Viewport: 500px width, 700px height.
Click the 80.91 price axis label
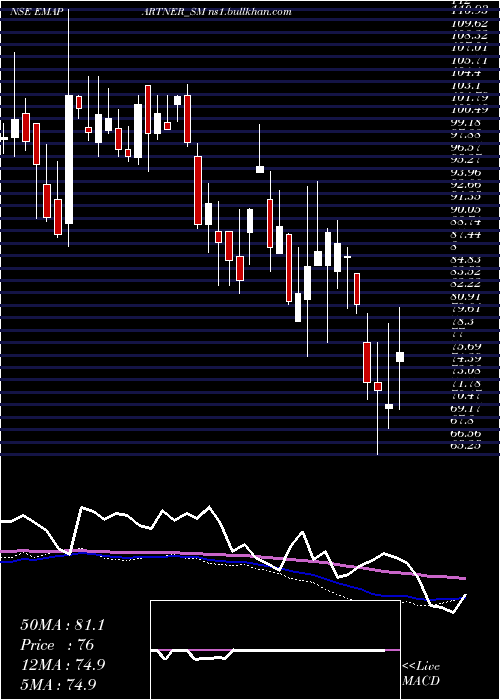click(x=467, y=297)
